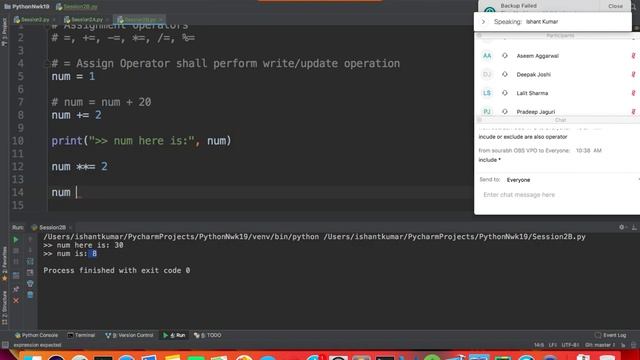
Task: Open the Structure tool window on left edge
Action: [4, 307]
